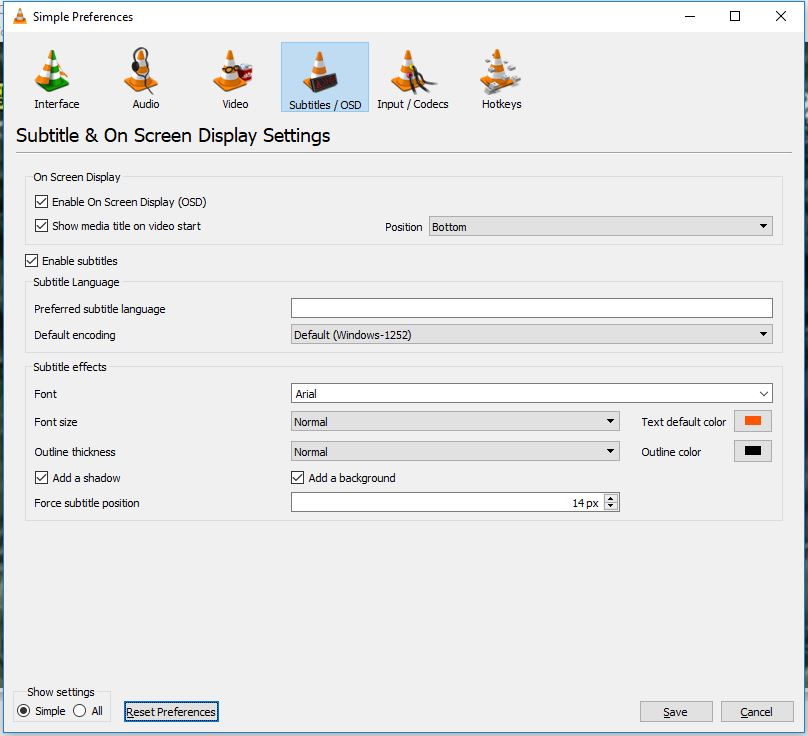The image size is (808, 736).
Task: Select the Simple show settings radio button
Action: (x=23, y=711)
